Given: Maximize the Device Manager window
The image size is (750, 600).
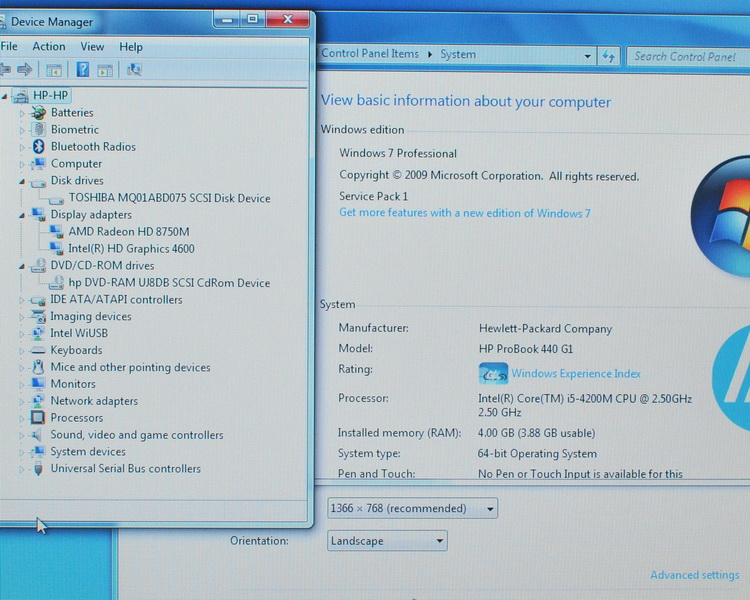Looking at the screenshot, I should pyautogui.click(x=253, y=19).
